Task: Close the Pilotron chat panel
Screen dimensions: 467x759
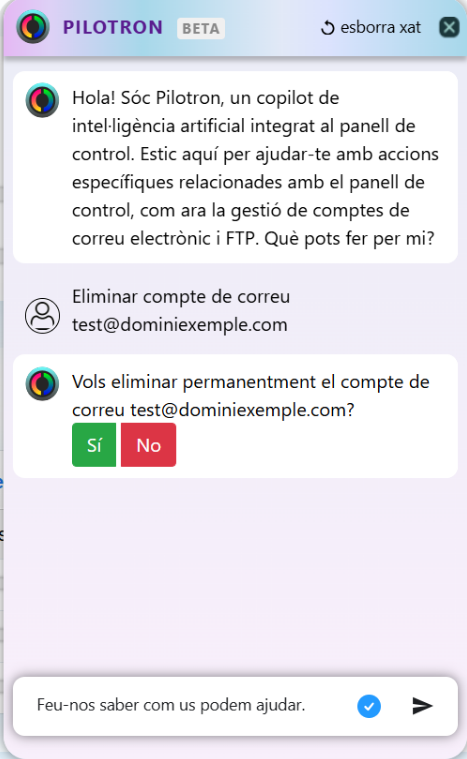Action: point(449,27)
